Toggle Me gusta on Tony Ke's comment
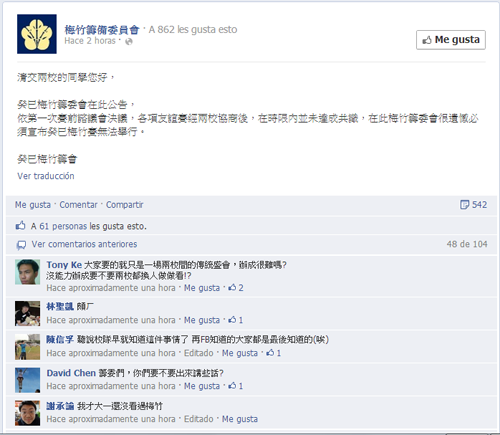The width and height of the screenshot is (500, 435). [x=202, y=288]
